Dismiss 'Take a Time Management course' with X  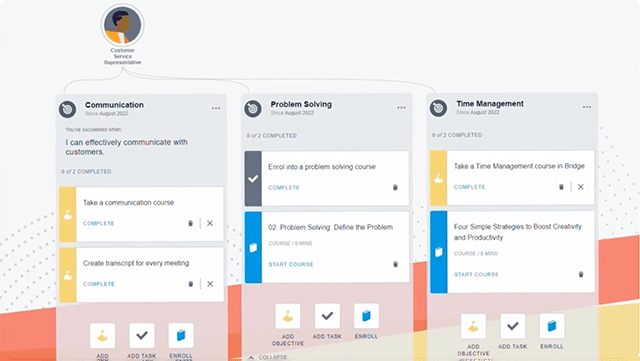tap(580, 187)
